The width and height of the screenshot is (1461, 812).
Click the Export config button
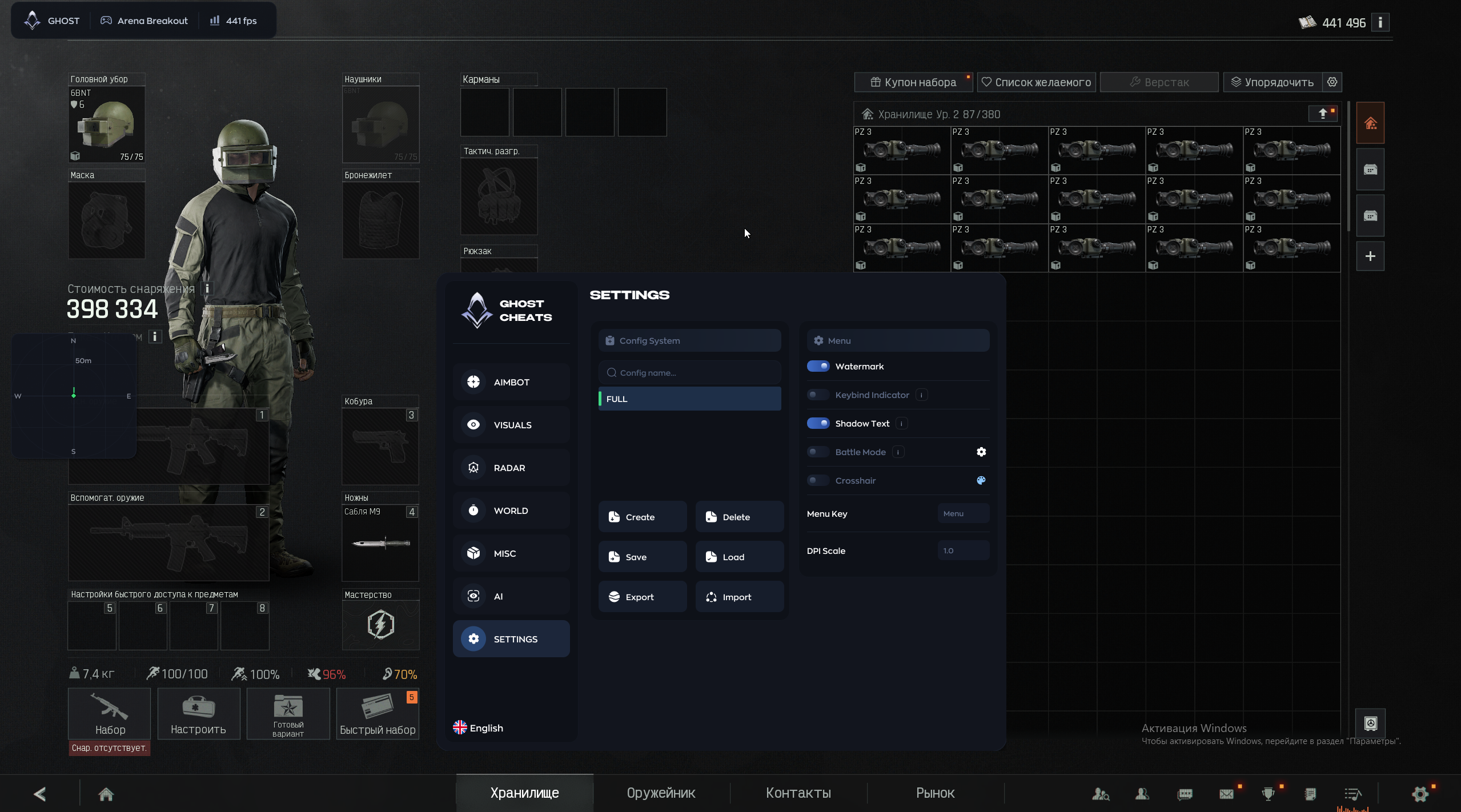[643, 597]
